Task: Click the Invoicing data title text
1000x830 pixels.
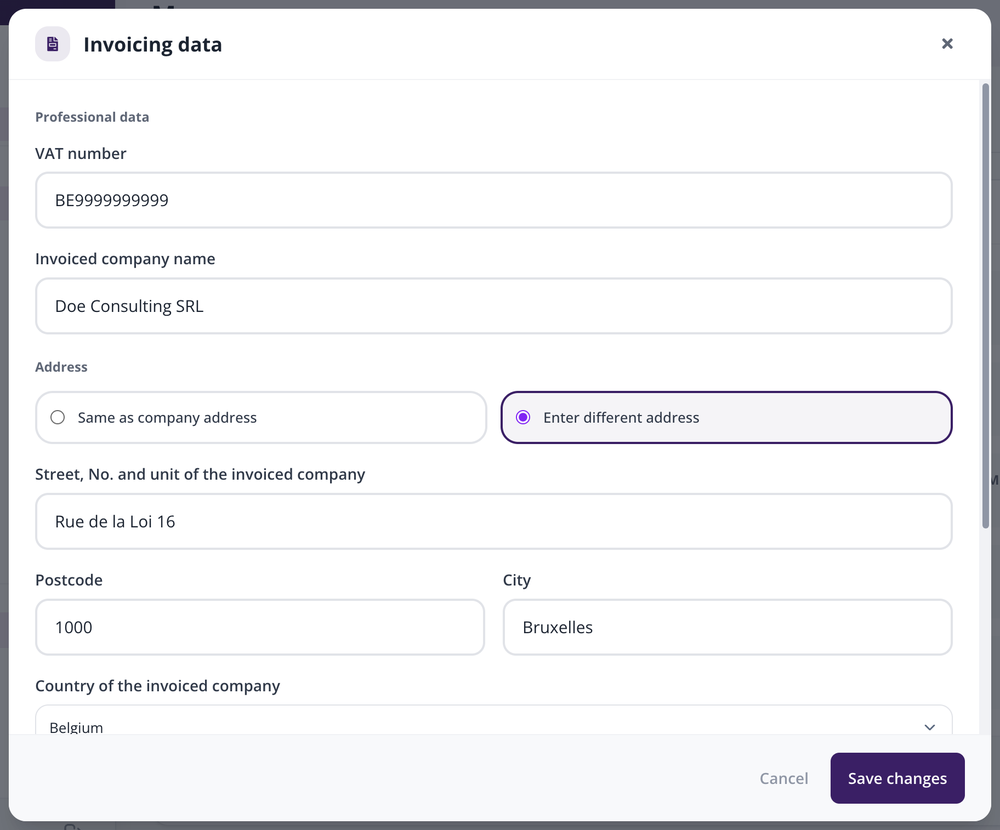Action: click(x=152, y=45)
